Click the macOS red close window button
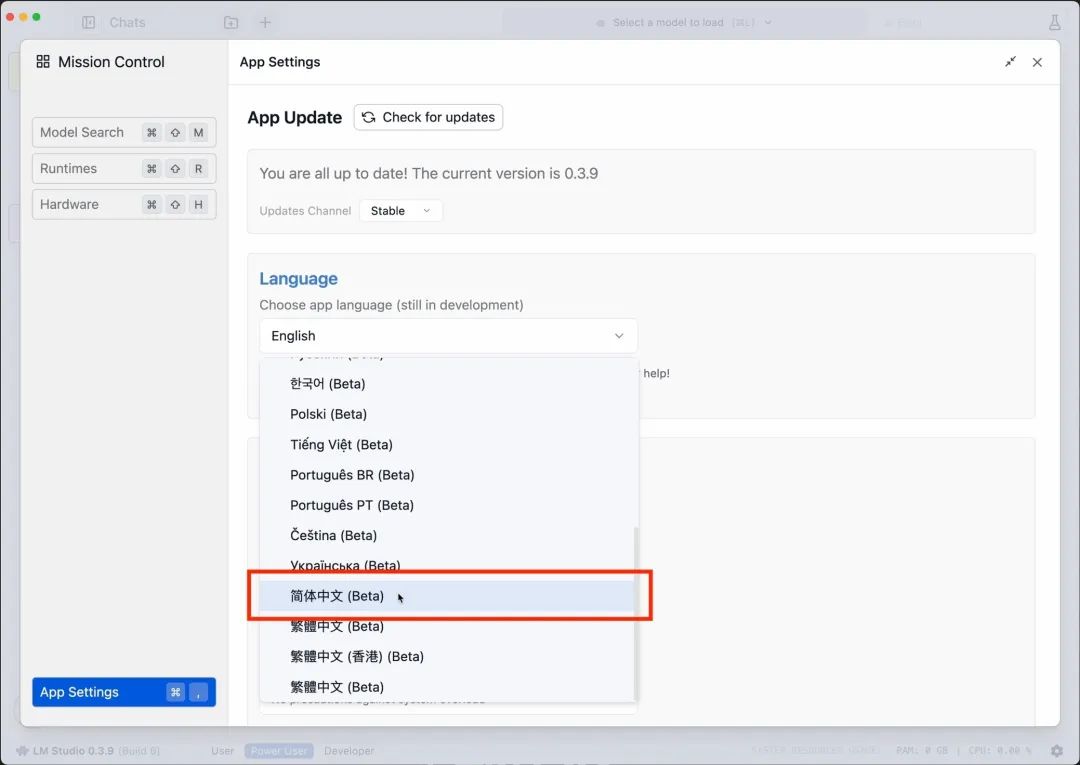Viewport: 1080px width, 765px height. pos(10,17)
